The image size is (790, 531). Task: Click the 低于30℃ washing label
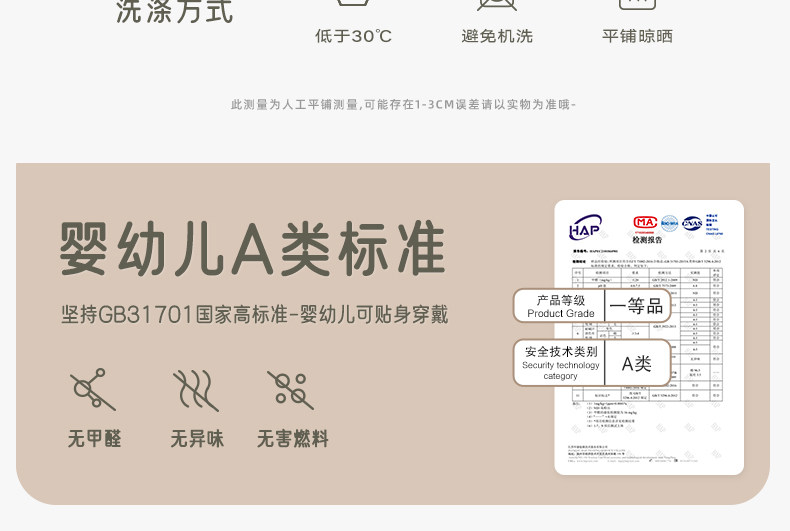(x=353, y=36)
